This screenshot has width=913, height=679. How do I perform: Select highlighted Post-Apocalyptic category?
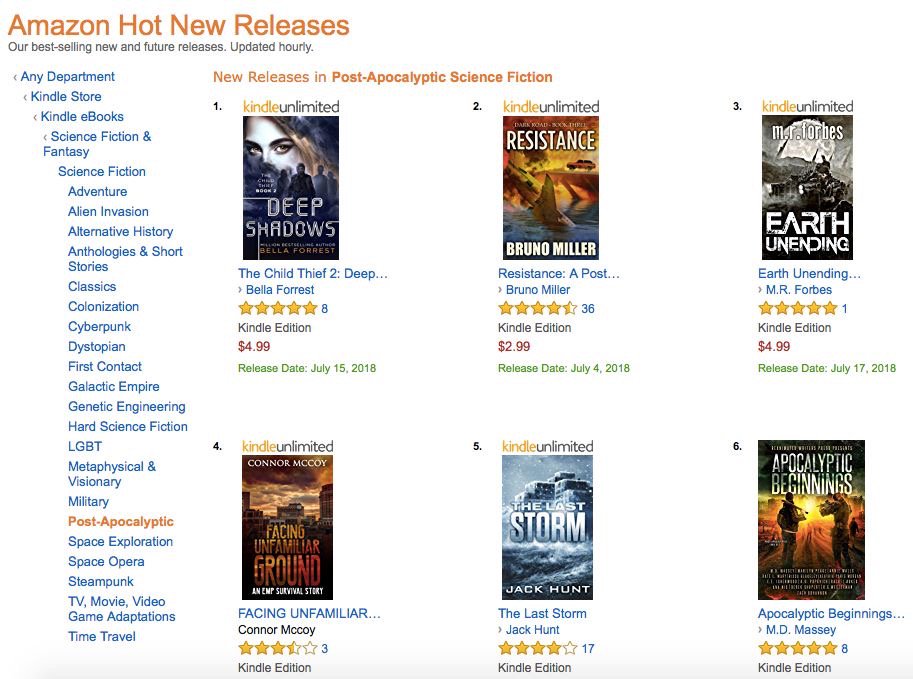click(x=121, y=521)
